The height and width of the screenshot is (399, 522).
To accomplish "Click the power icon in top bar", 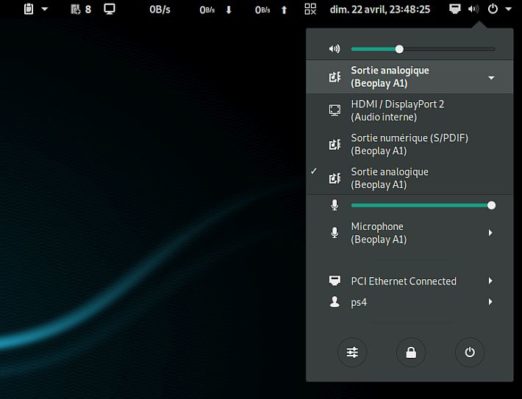I will 493,9.
